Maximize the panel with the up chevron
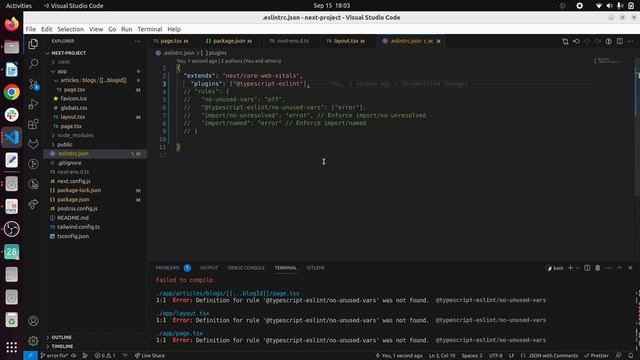The image size is (640, 360). coord(620,268)
